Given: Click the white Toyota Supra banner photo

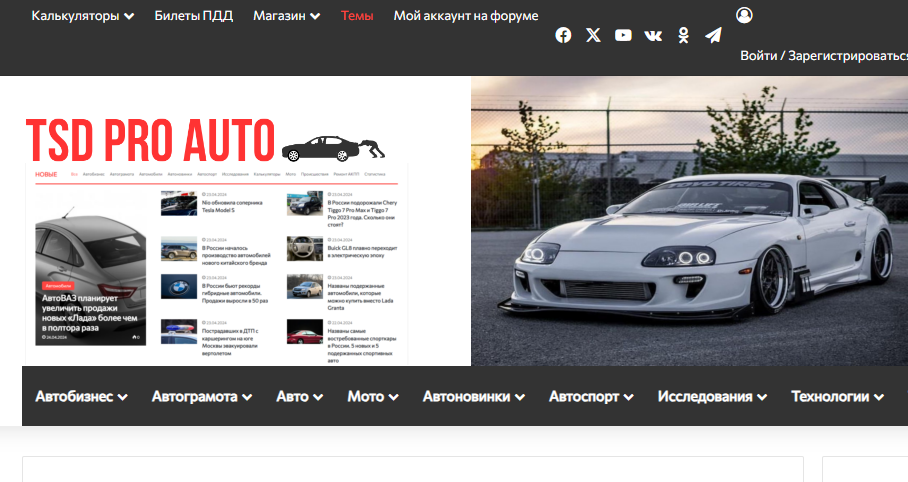Looking at the screenshot, I should click(689, 221).
